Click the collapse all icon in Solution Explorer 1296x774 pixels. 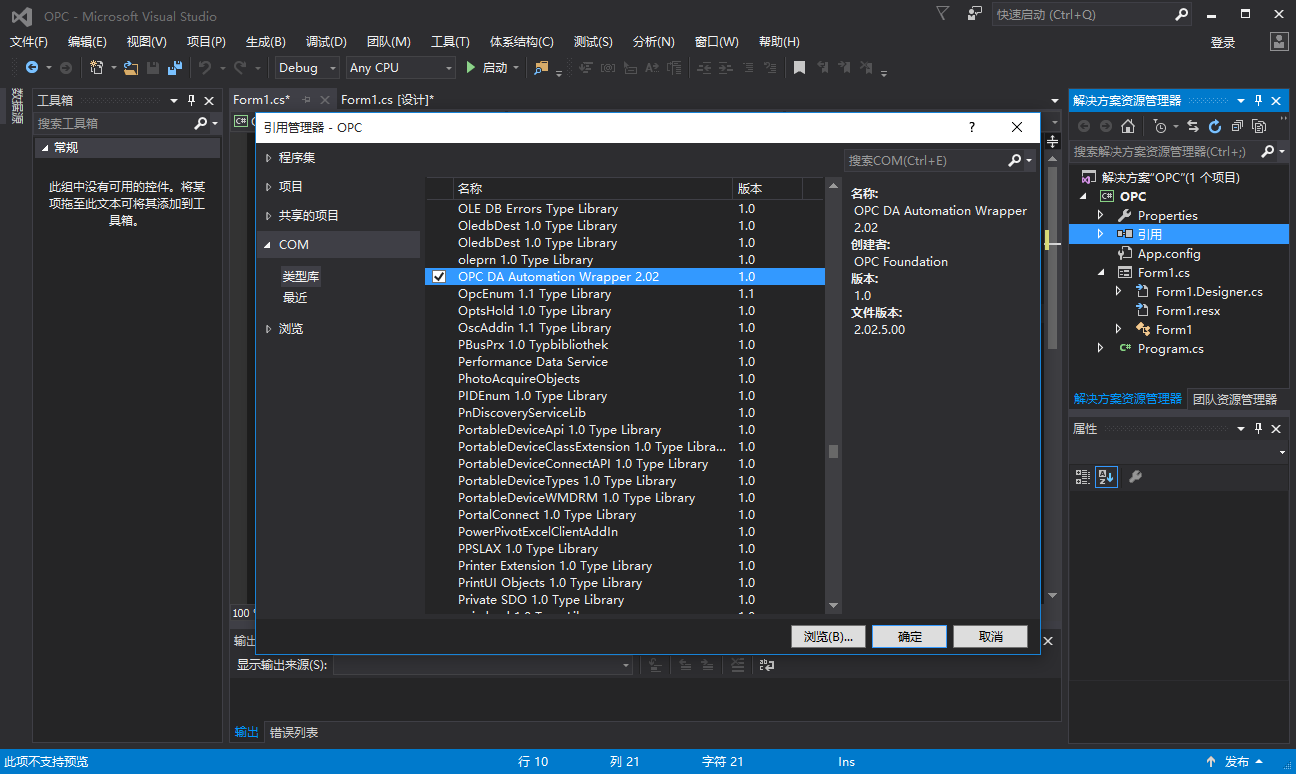coord(1238,126)
